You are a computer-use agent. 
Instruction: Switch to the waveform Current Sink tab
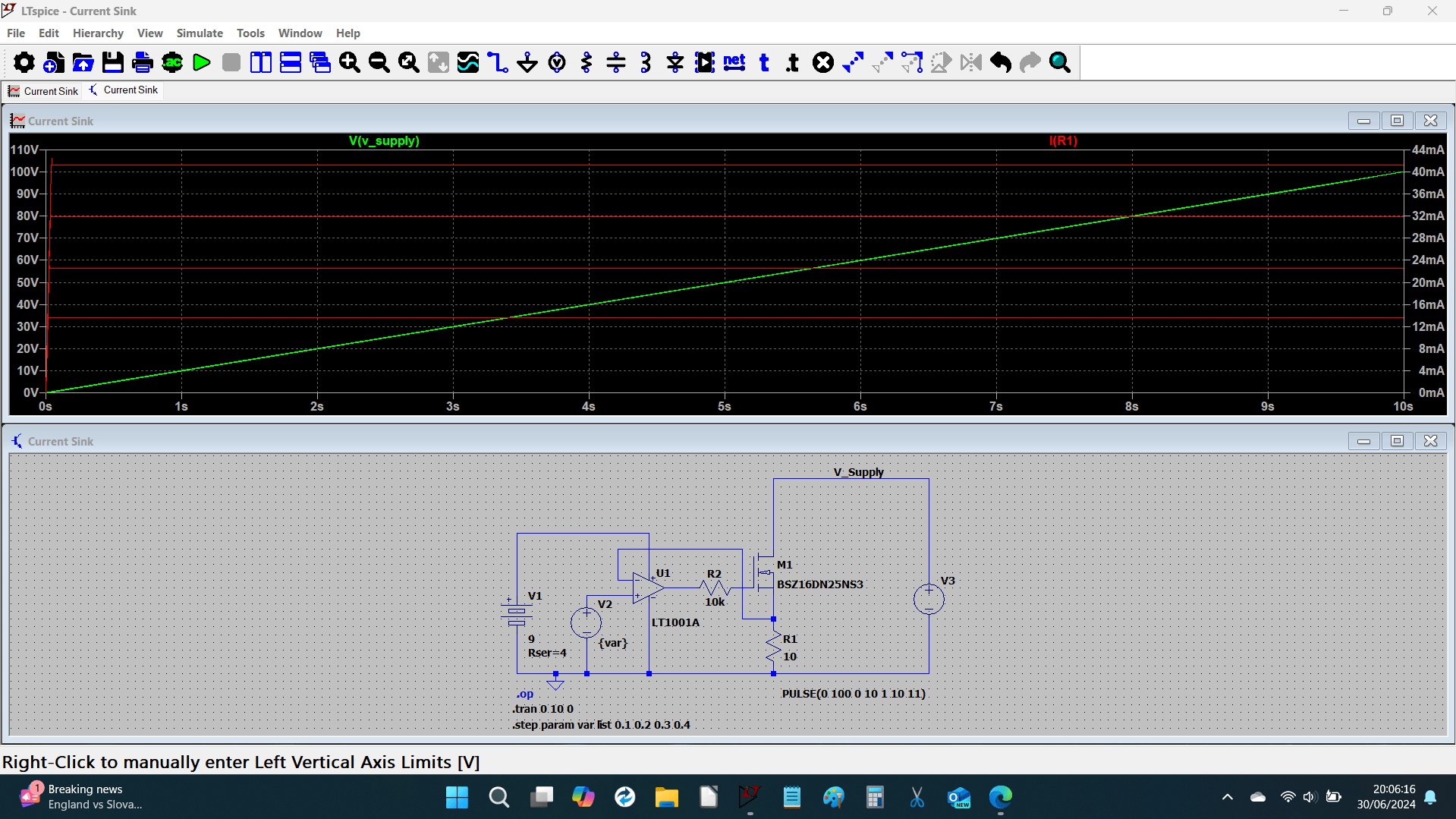point(43,91)
